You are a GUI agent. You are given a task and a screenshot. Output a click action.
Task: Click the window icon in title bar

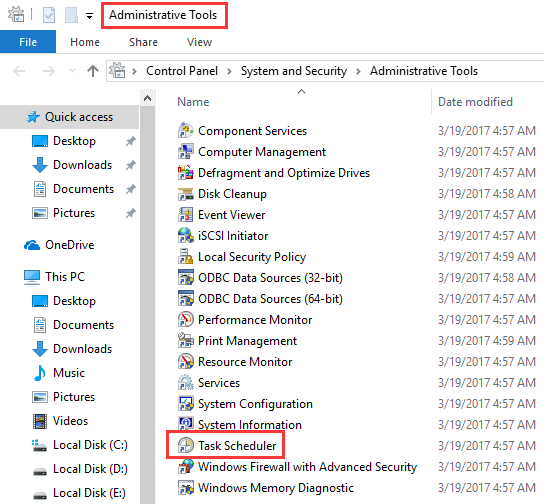click(16, 15)
